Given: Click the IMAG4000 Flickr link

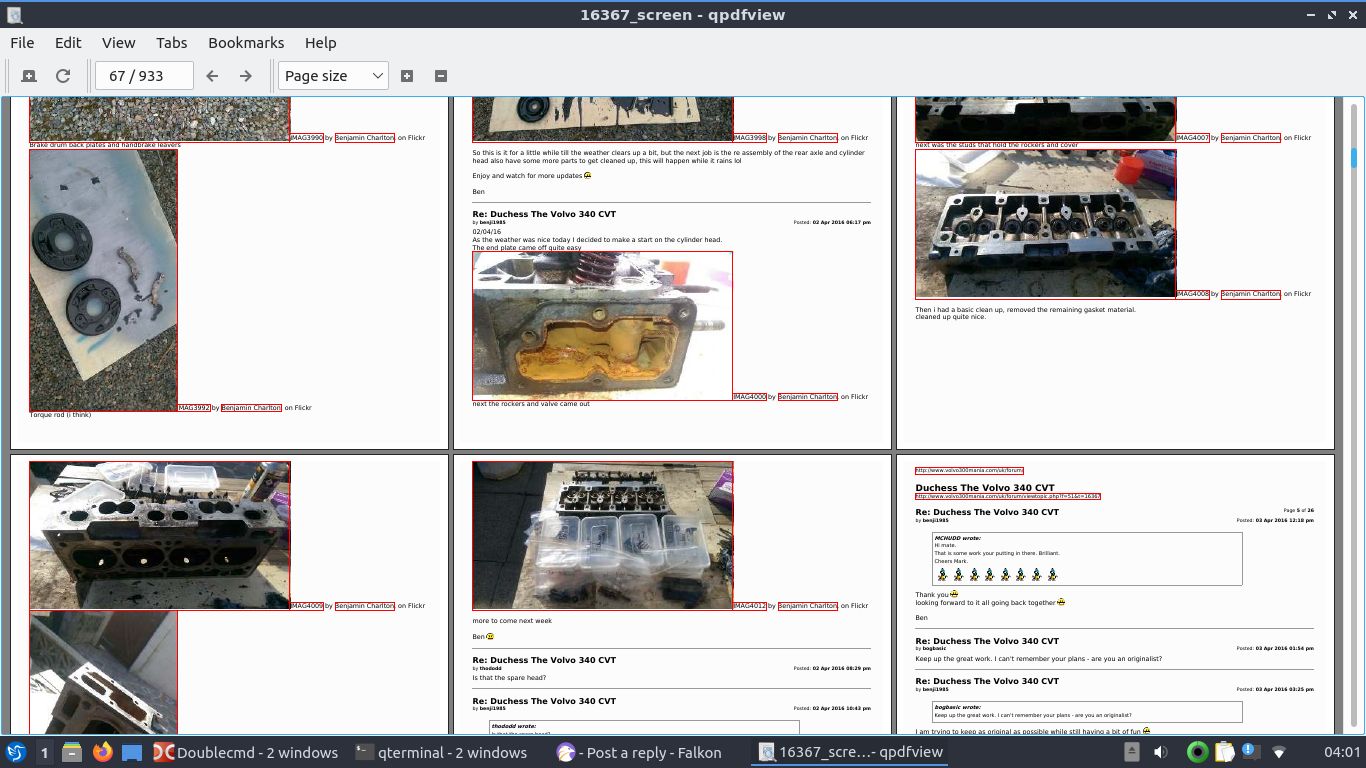Looking at the screenshot, I should pyautogui.click(x=750, y=397).
